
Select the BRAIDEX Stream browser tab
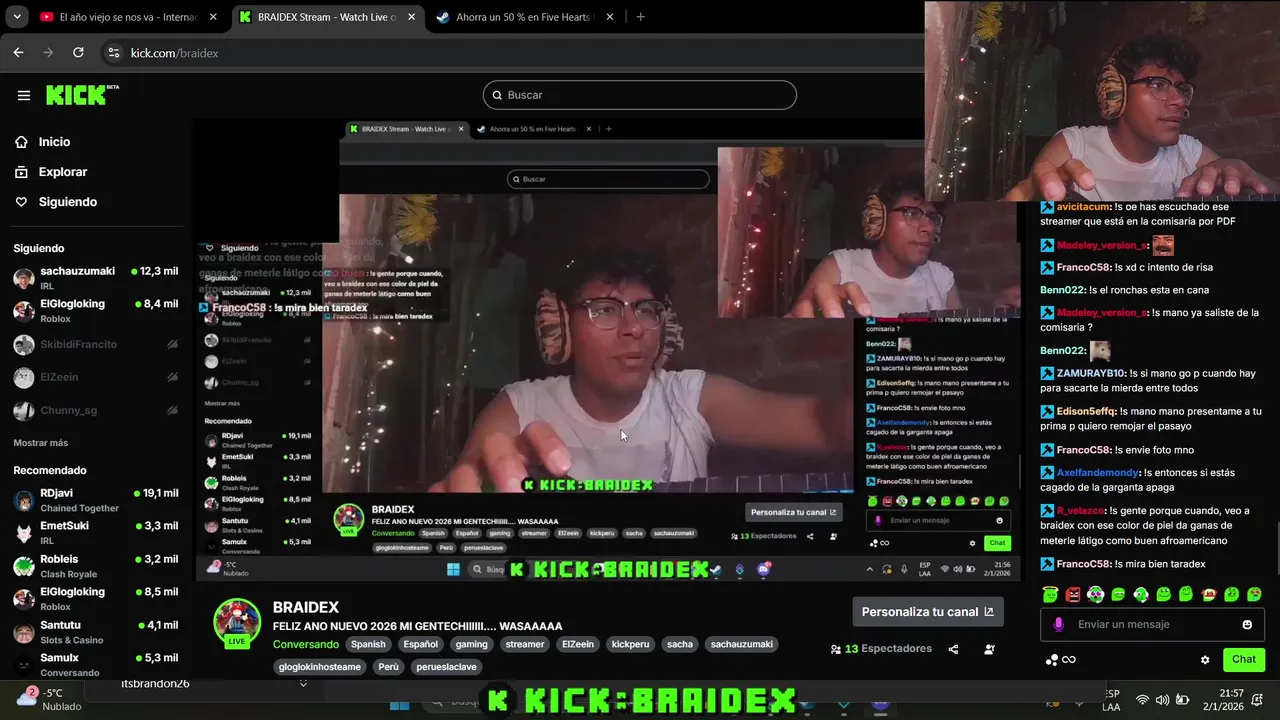328,17
